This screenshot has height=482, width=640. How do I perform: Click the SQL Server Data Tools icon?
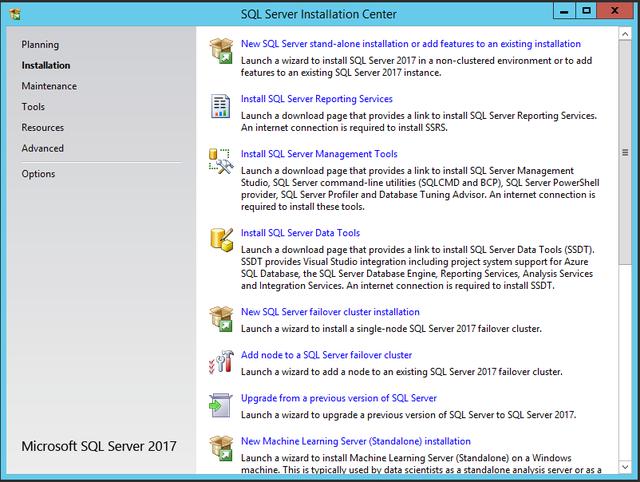(x=222, y=239)
